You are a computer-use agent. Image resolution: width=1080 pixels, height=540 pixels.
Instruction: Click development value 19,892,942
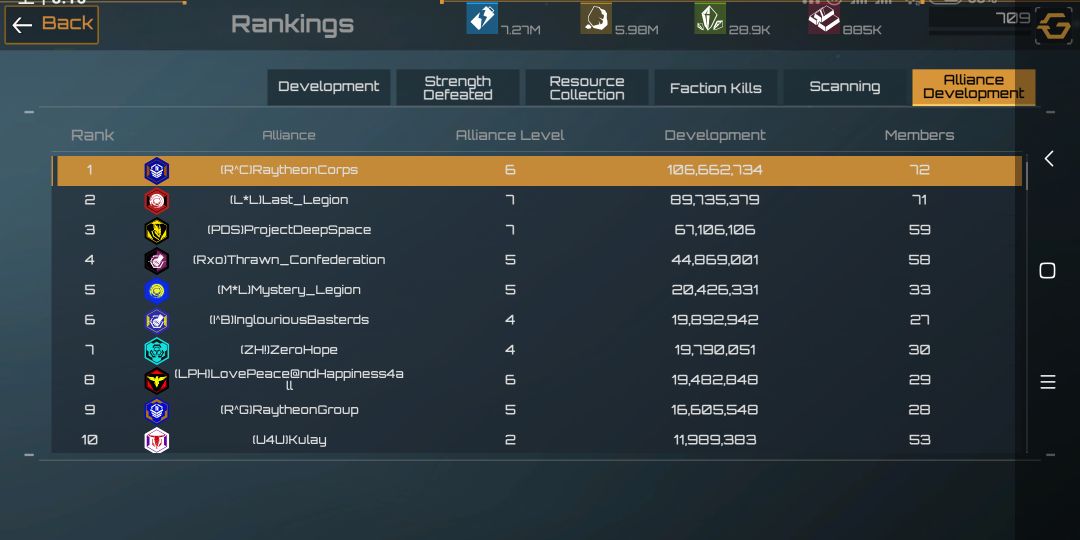point(715,320)
